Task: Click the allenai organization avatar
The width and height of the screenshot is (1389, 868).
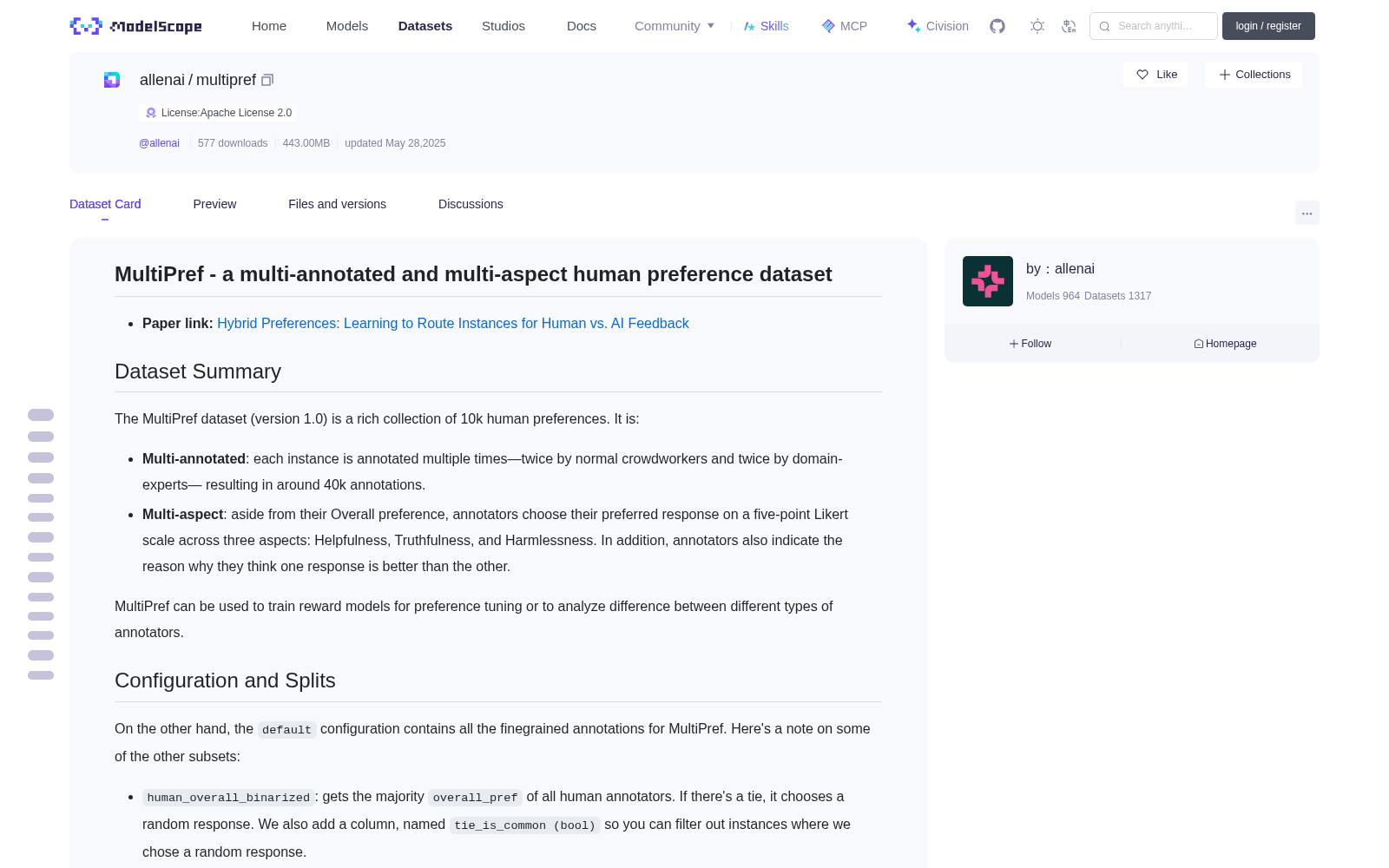Action: click(988, 281)
